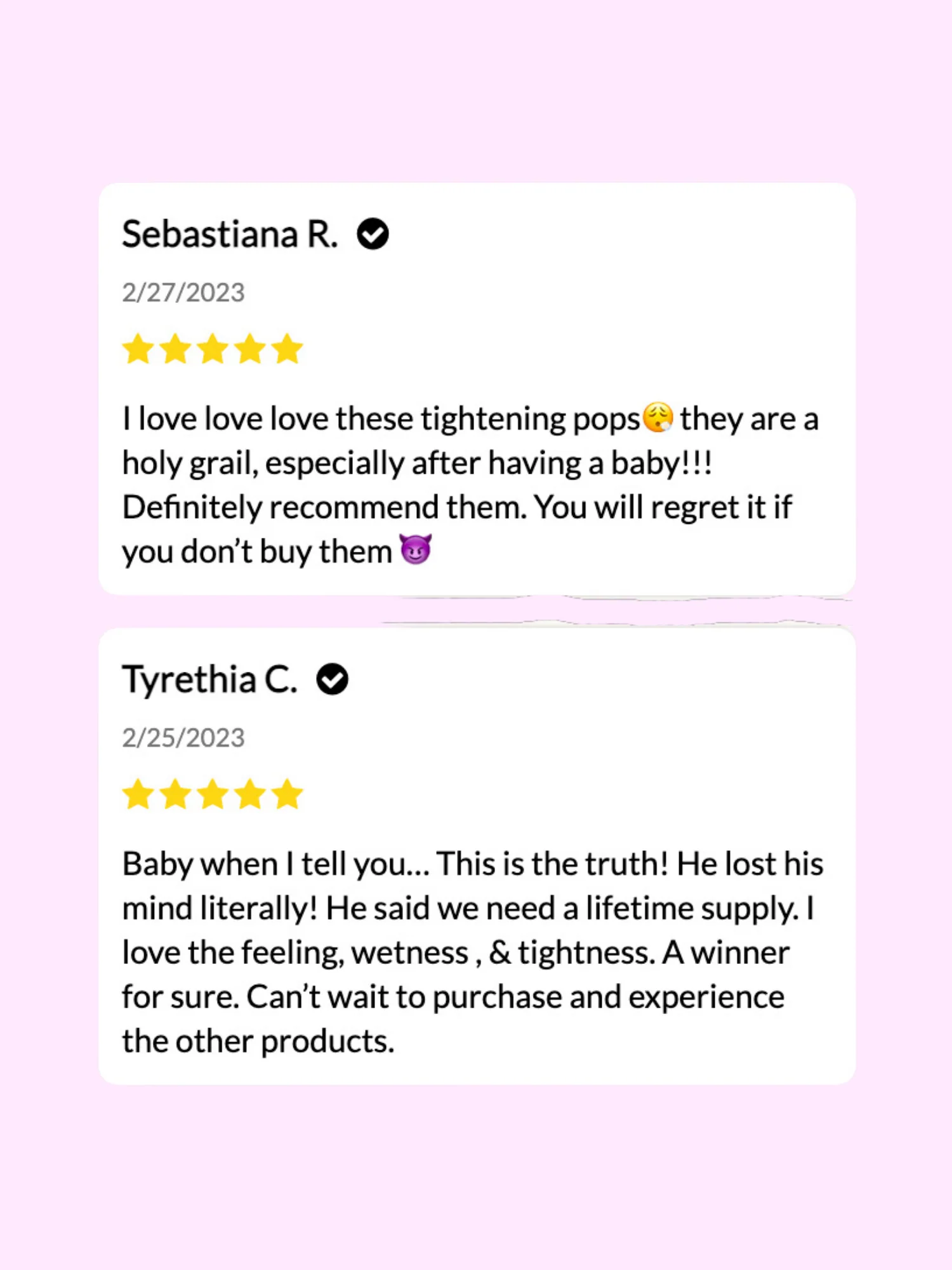
Task: Click the verified badge beside Sebastiana R.
Action: pyautogui.click(x=373, y=234)
